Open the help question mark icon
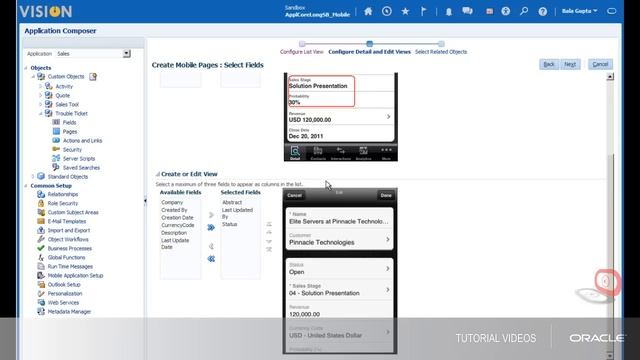Viewport: 640px width, 360px height. 542,11
